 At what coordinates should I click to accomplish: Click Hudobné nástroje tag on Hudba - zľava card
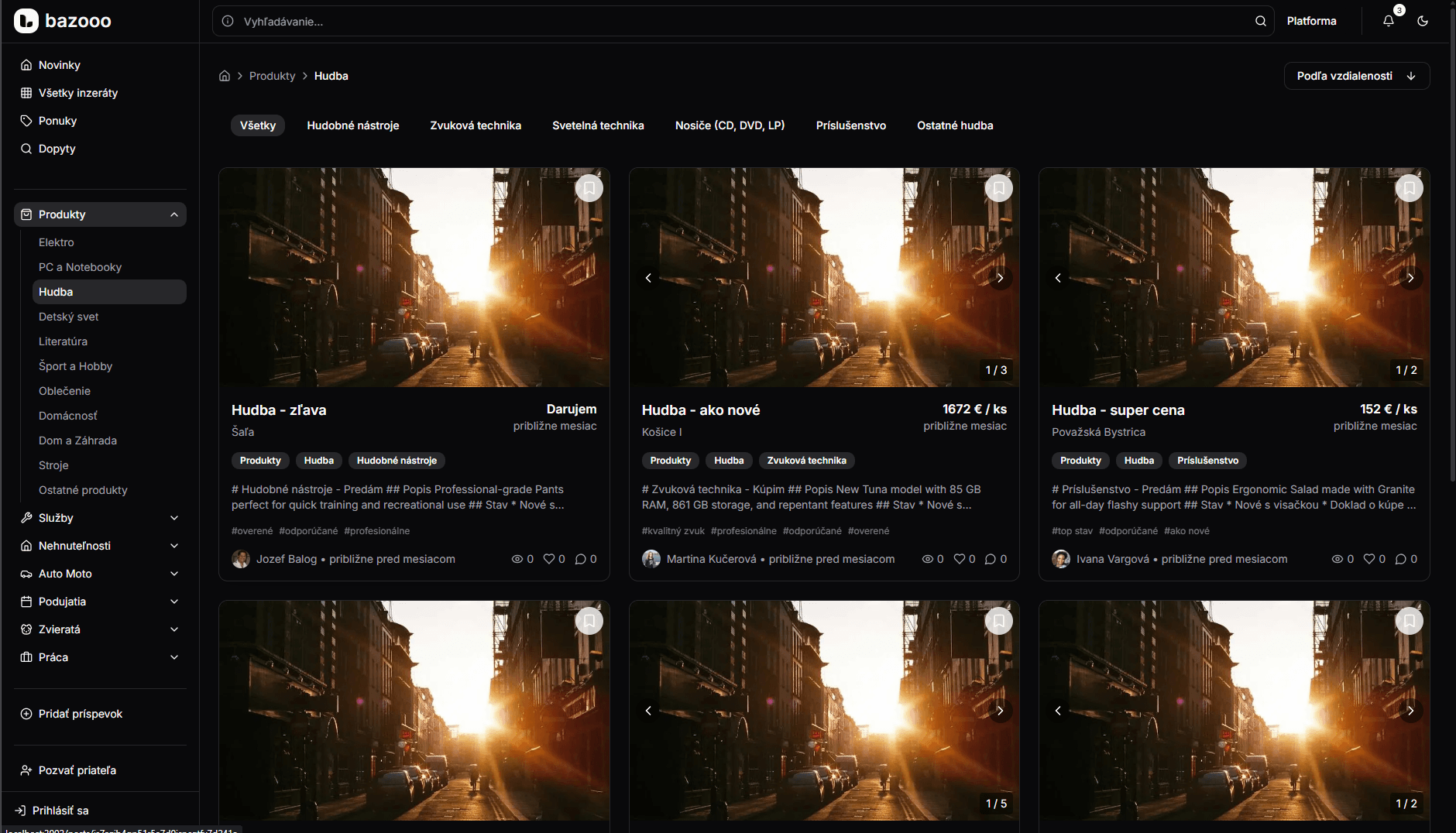point(397,461)
